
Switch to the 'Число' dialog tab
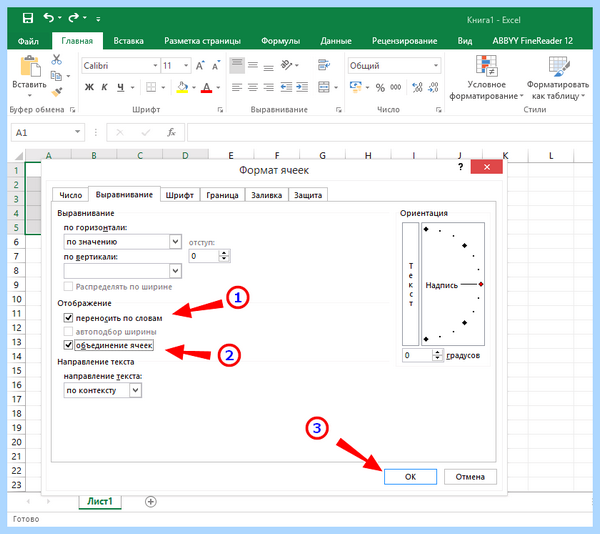[71, 195]
